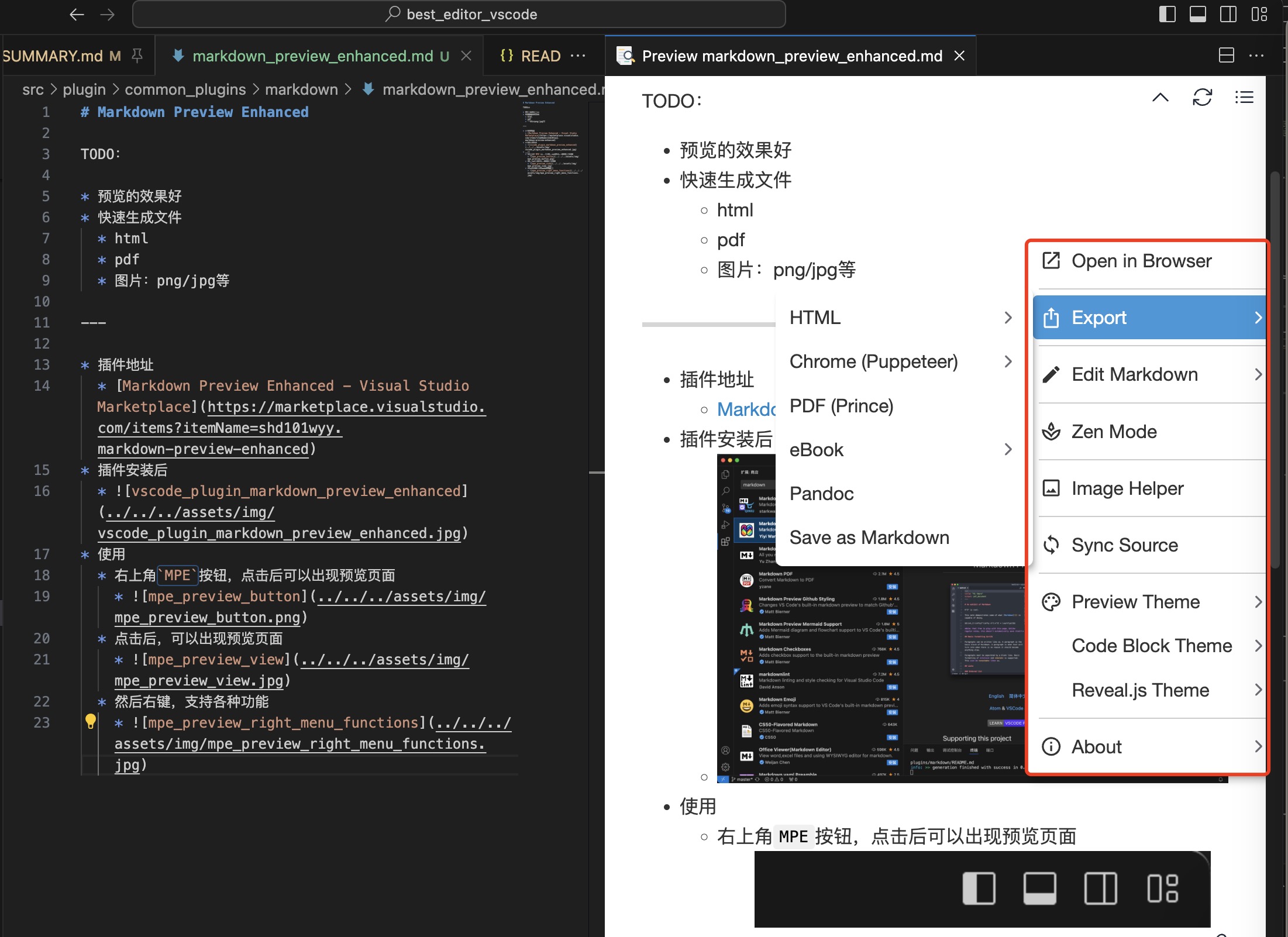This screenshot has width=1288, height=937.
Task: Close the Preview markdown_preview_enhanced.md tab
Action: [959, 56]
